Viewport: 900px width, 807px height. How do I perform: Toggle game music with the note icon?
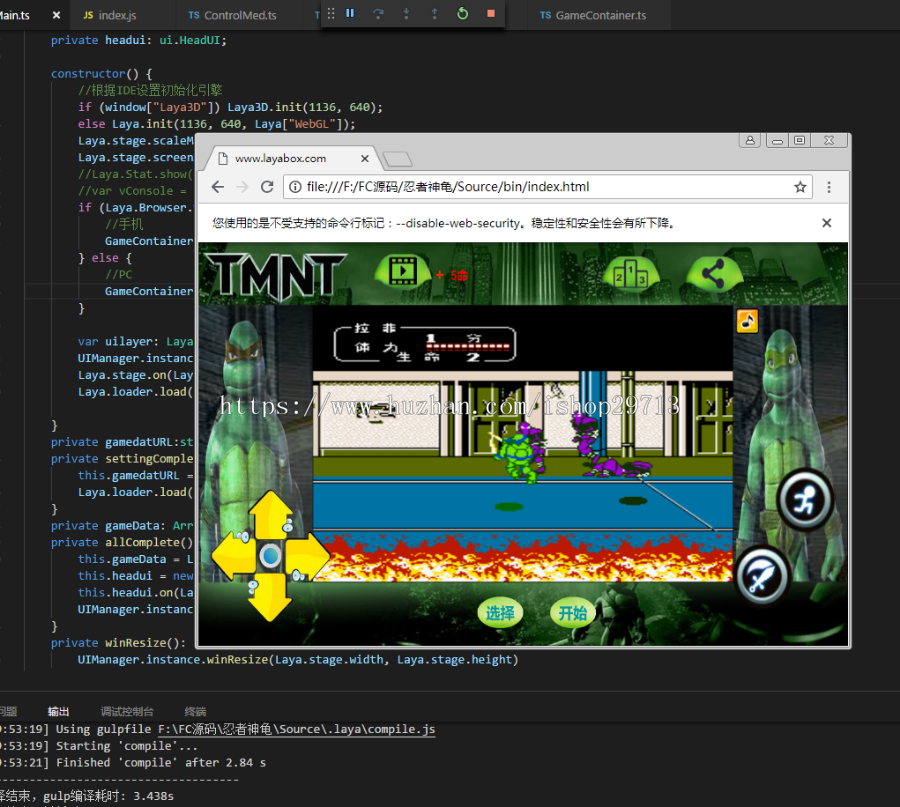(747, 321)
